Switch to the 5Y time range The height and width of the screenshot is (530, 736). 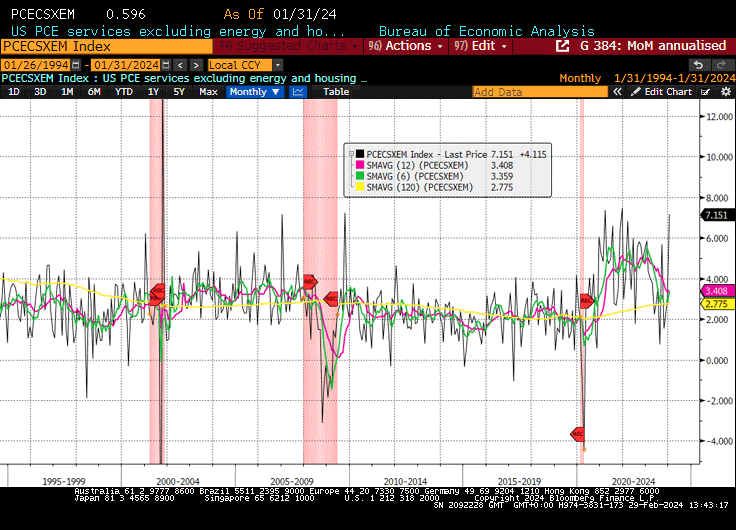tap(179, 91)
